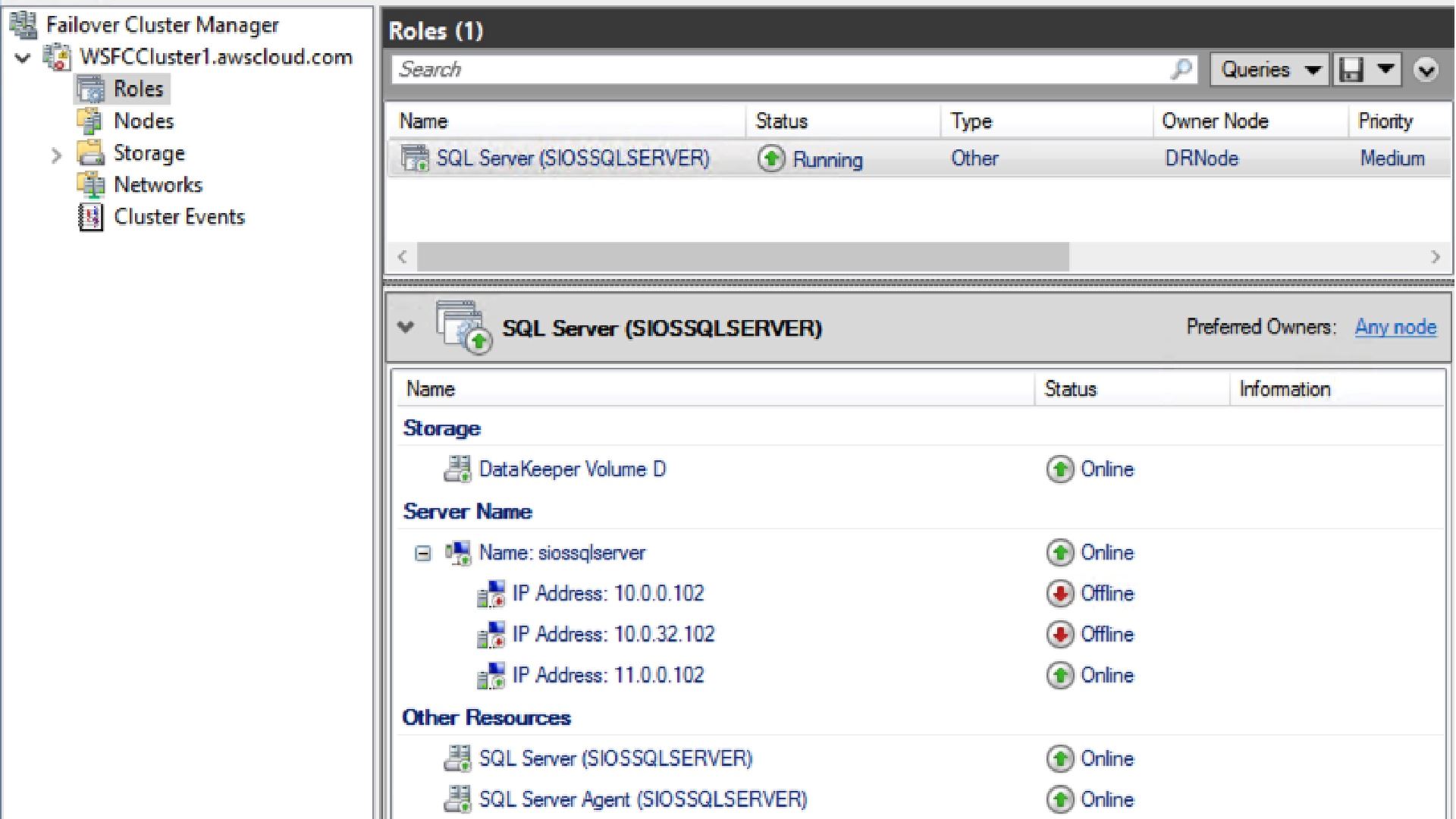The image size is (1456, 819).
Task: Collapse the SQL Server (SIOSSQLSERVER) details pane
Action: click(406, 328)
